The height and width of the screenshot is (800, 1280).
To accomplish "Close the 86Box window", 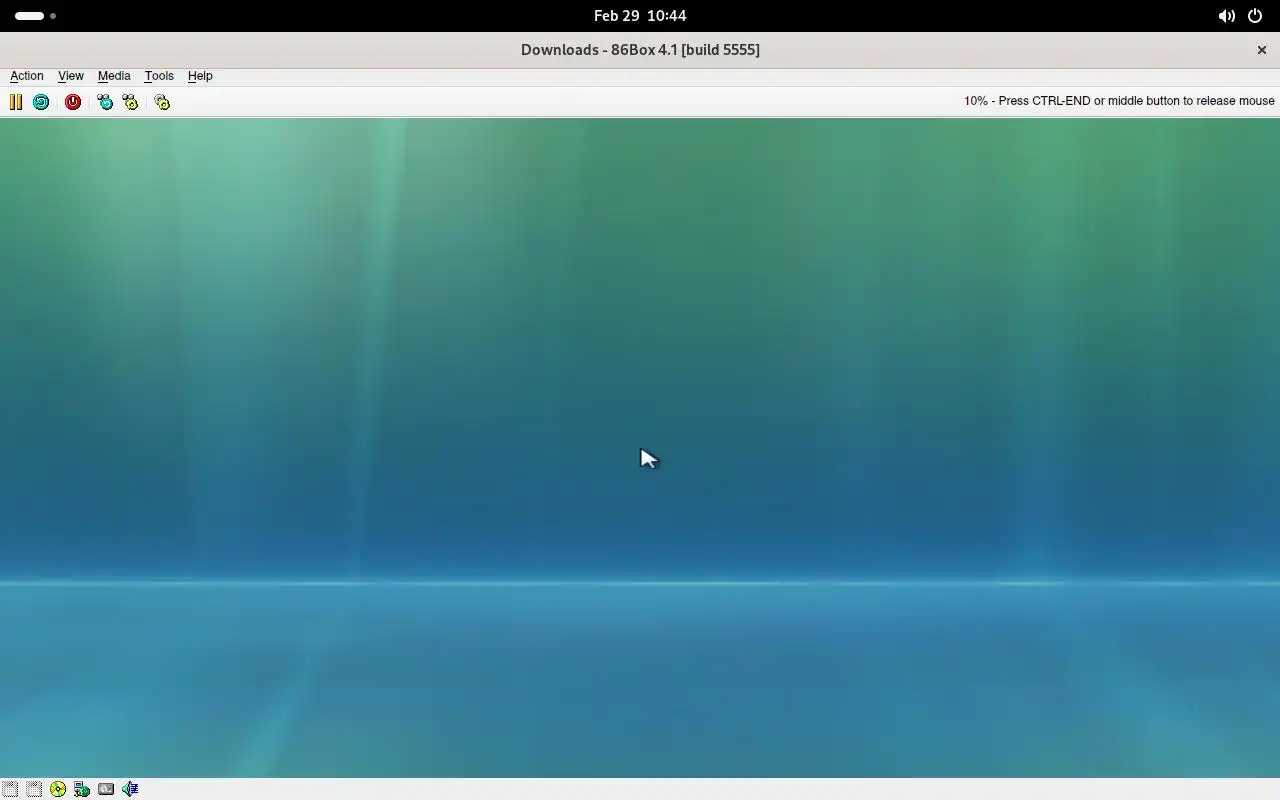I will tap(1262, 50).
